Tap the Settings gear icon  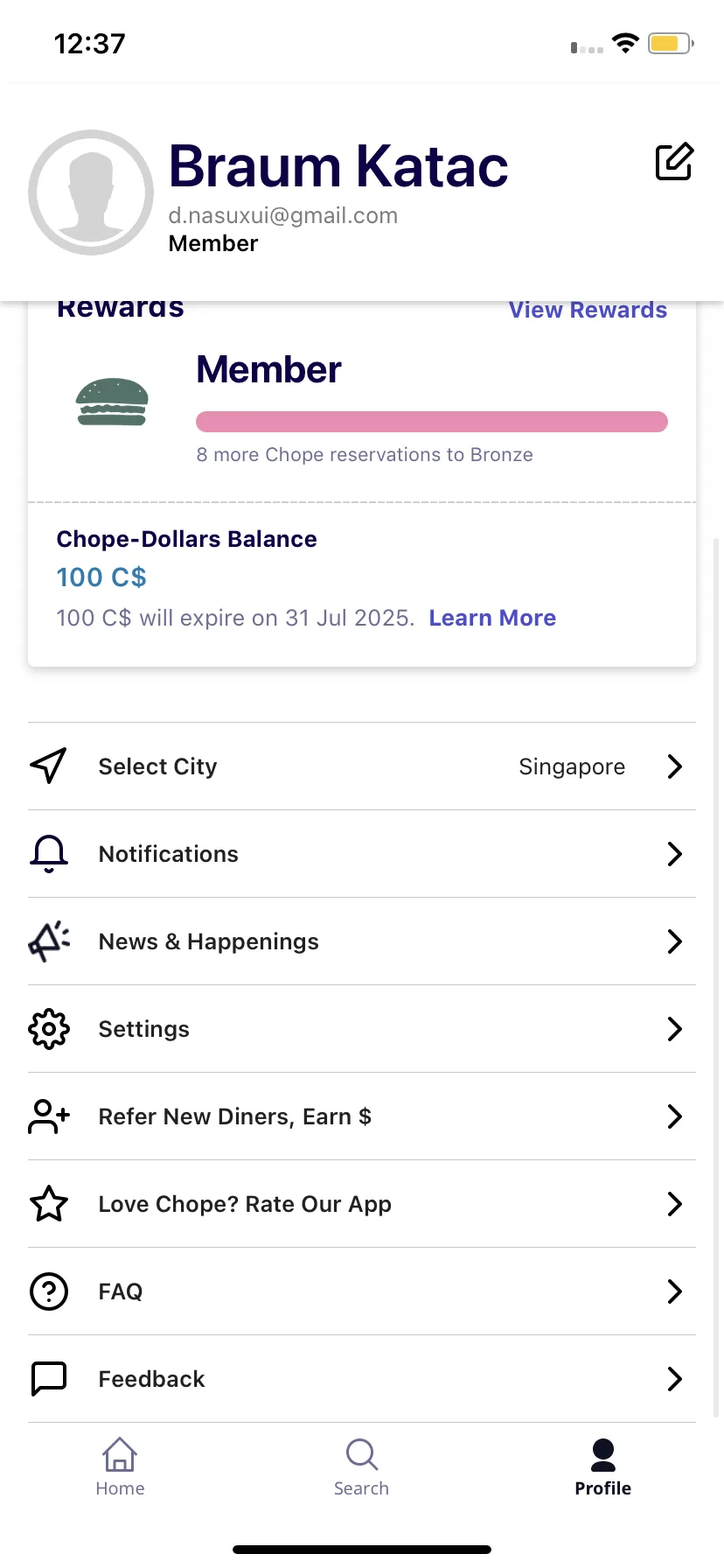49,1029
